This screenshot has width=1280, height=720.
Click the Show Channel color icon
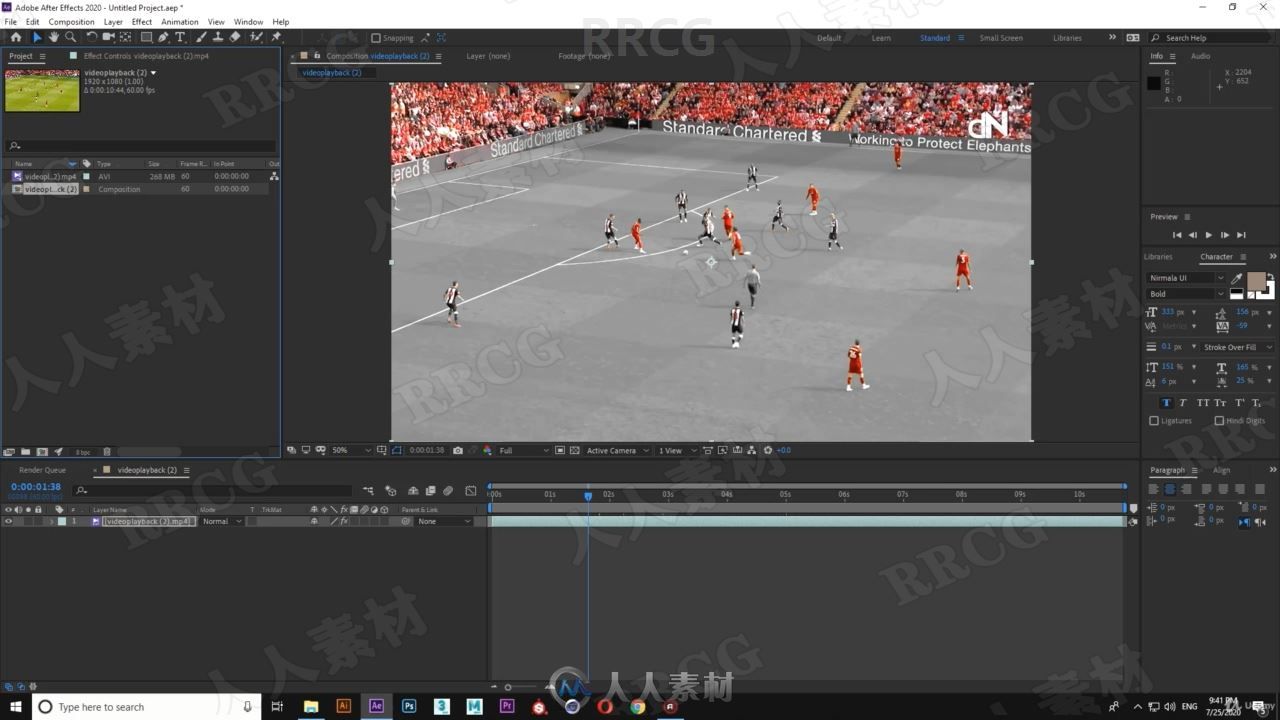pyautogui.click(x=487, y=450)
